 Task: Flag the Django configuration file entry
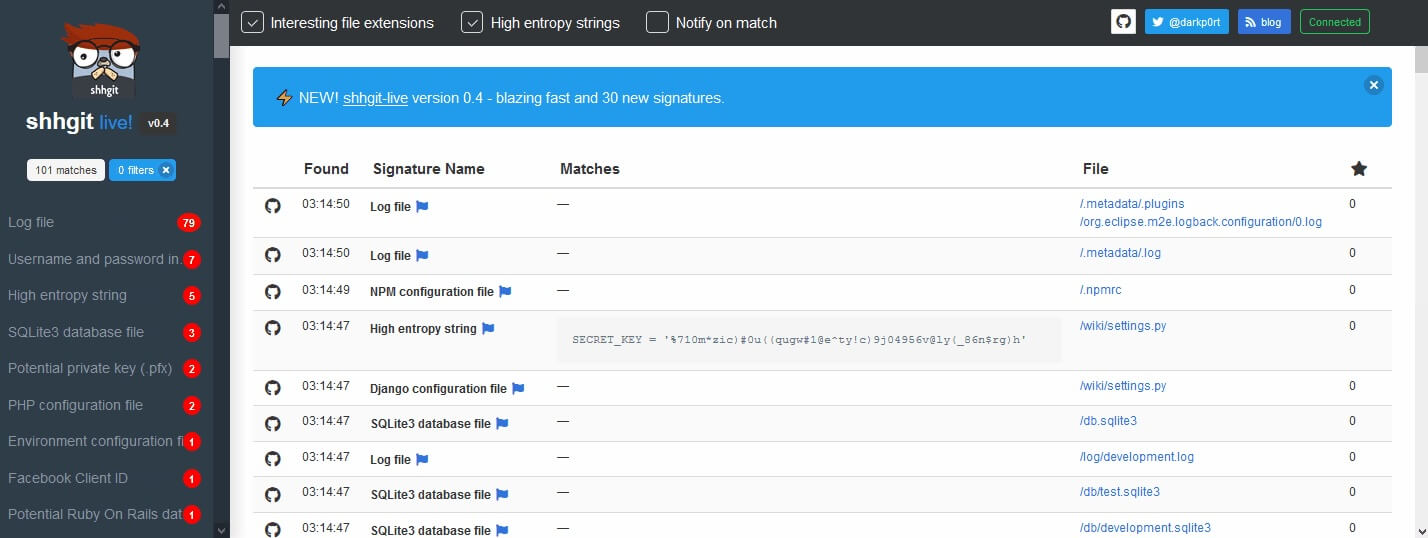click(518, 388)
